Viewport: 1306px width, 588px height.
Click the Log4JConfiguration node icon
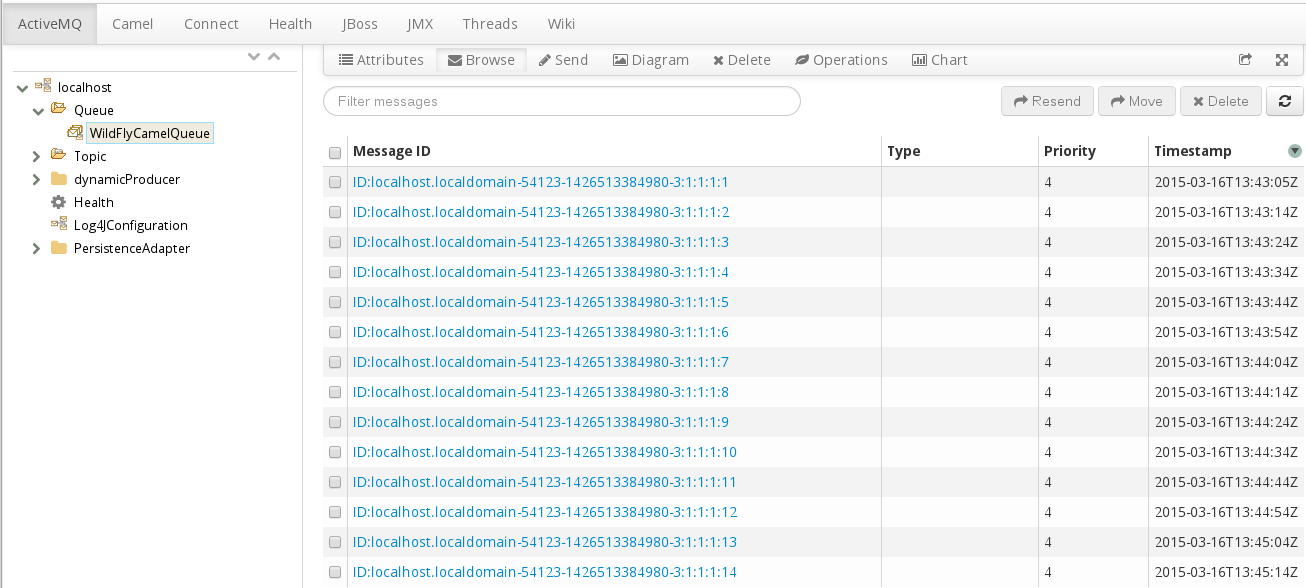click(x=58, y=225)
